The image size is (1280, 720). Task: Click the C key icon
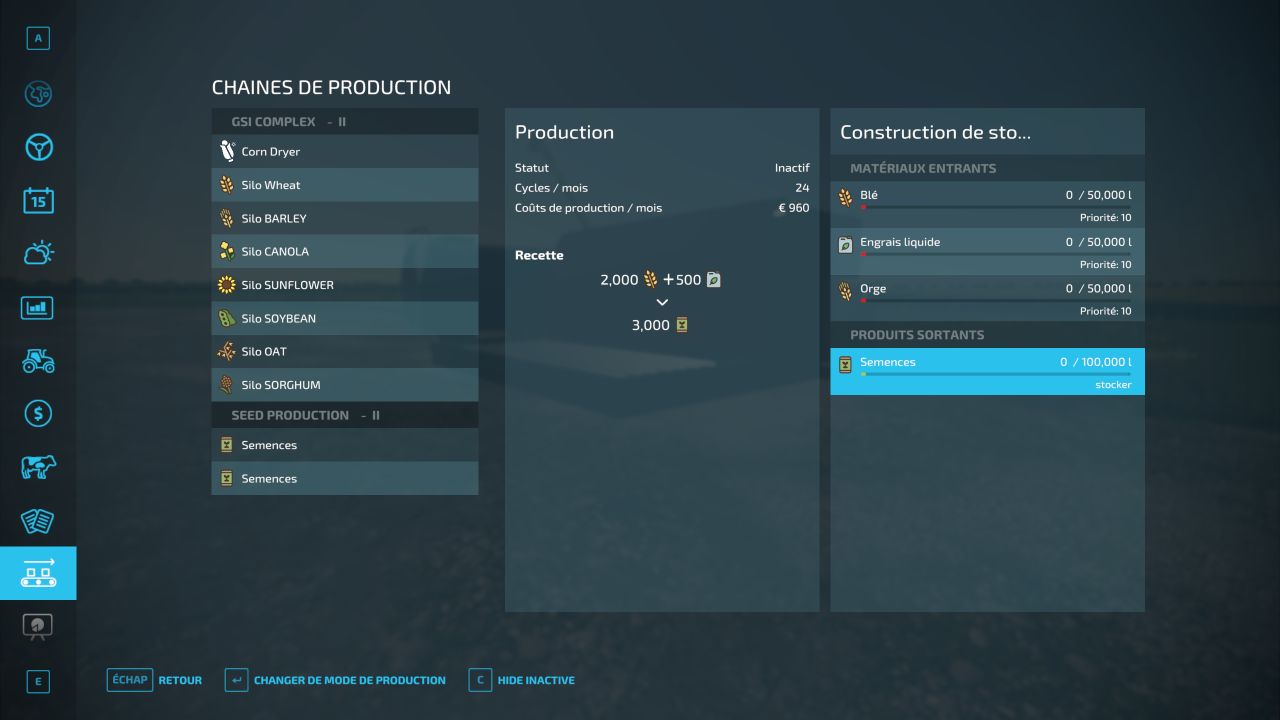pos(480,680)
